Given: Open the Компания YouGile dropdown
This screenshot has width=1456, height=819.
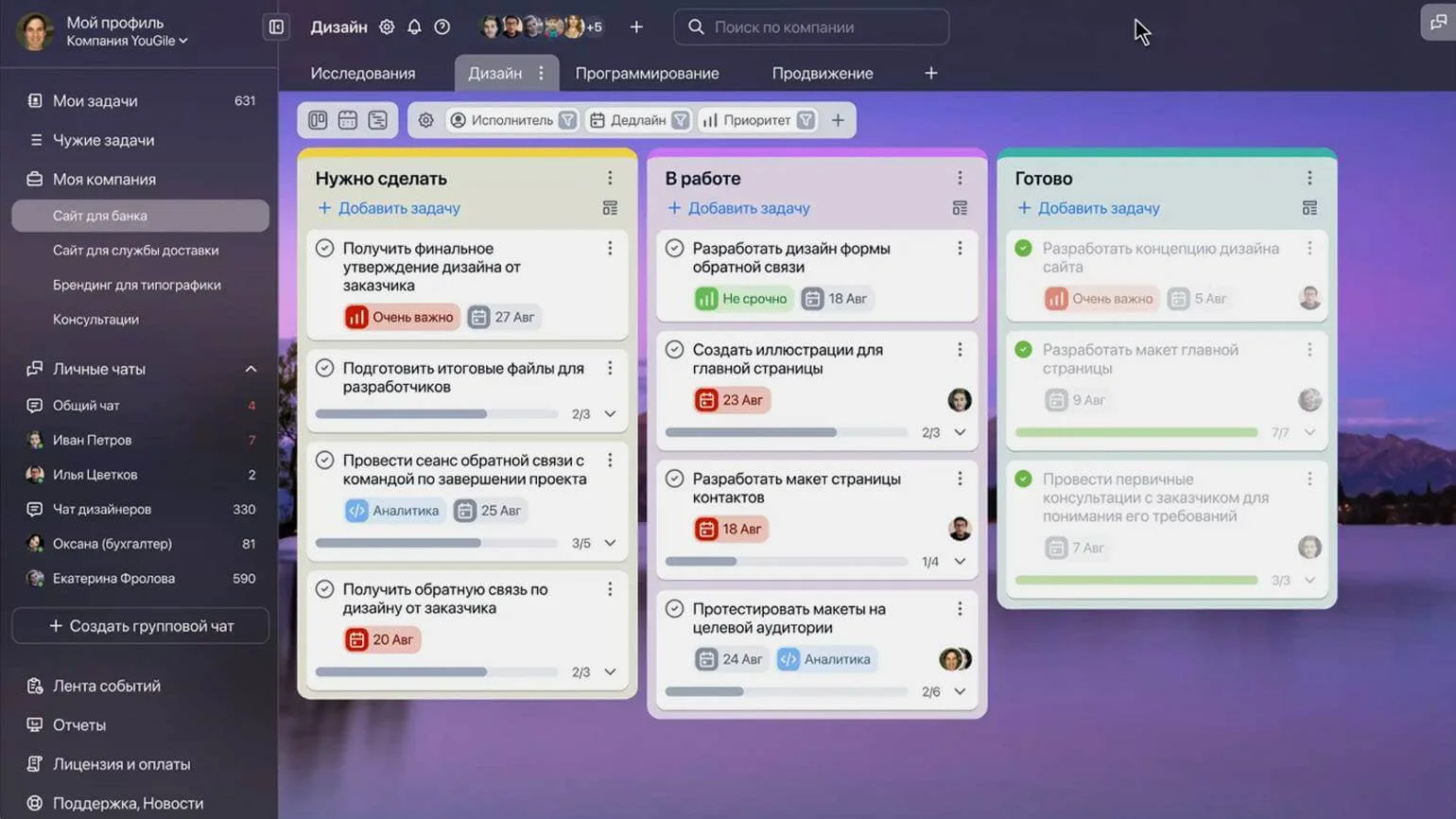Looking at the screenshot, I should tap(127, 41).
